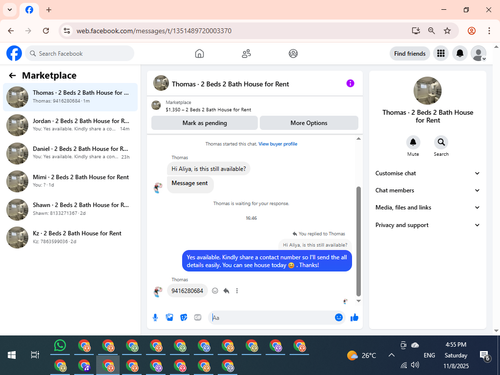The image size is (500, 375).
Task: Reply to 9416280684 message arrow icon
Action: 226,291
